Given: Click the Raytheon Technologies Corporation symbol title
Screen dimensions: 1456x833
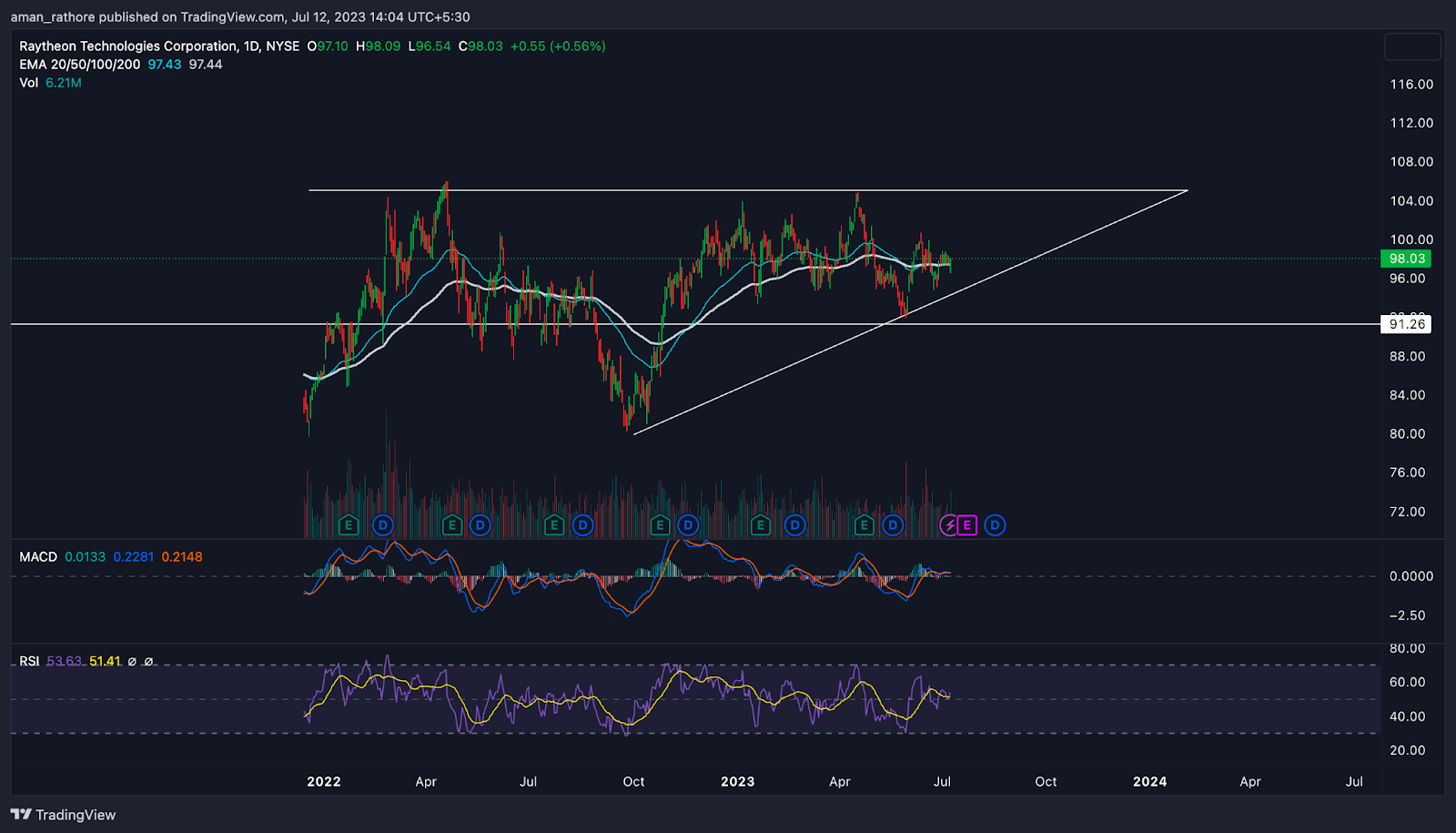Looking at the screenshot, I should 128,46.
